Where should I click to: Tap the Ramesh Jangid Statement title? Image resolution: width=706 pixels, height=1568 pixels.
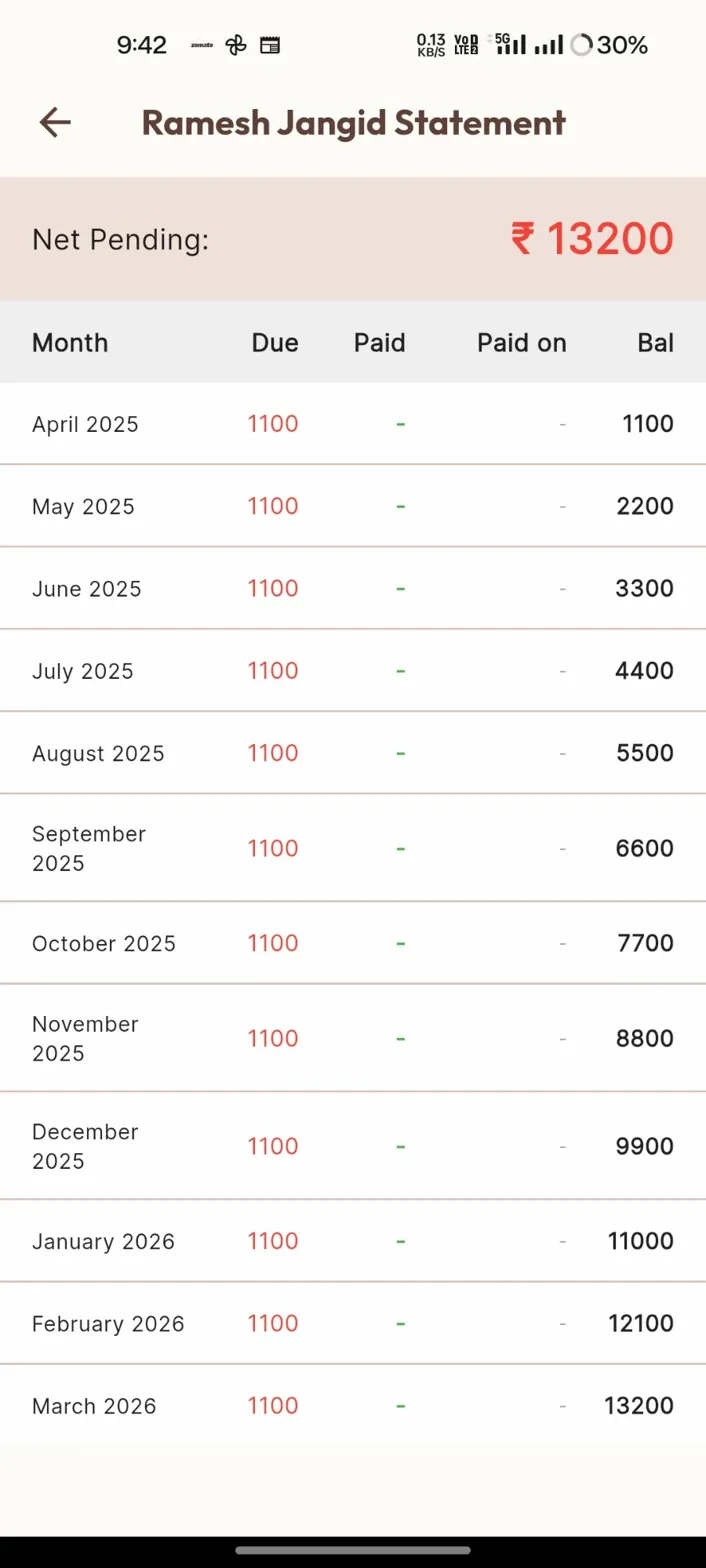pyautogui.click(x=354, y=122)
